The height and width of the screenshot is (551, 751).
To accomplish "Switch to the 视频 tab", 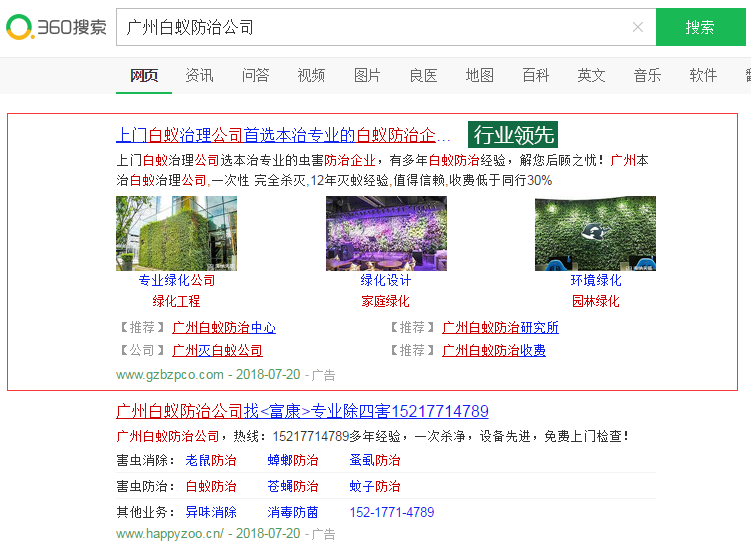I will tap(311, 75).
